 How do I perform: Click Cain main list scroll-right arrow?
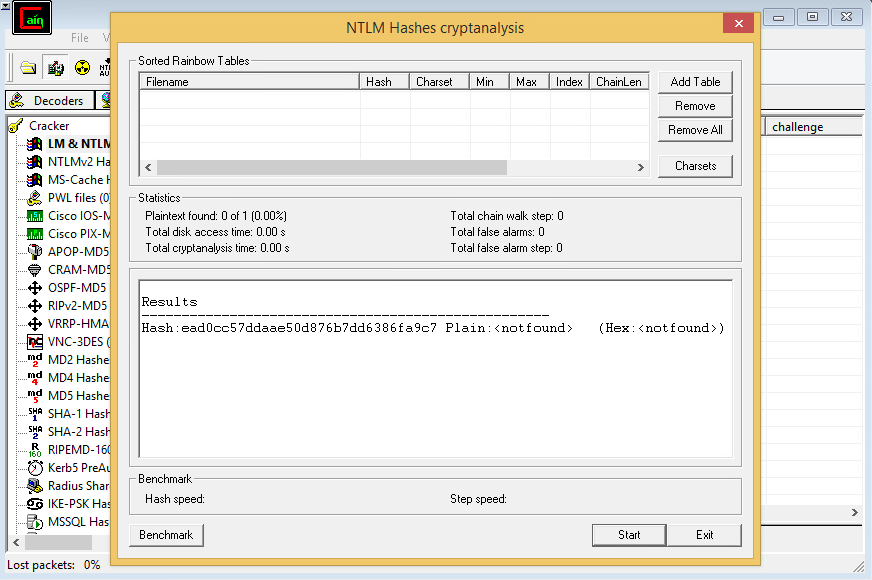(x=855, y=512)
